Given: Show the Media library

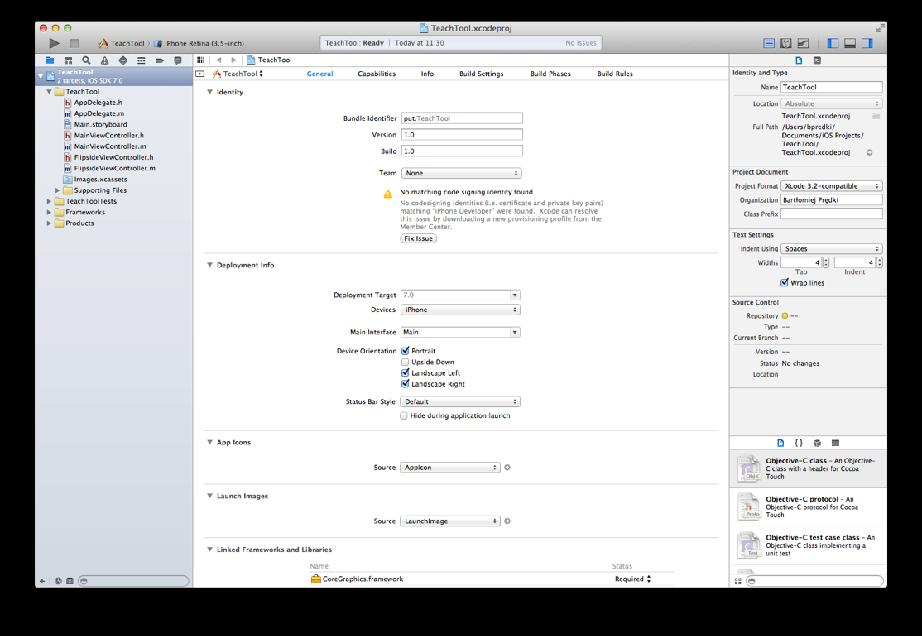Looking at the screenshot, I should point(835,443).
